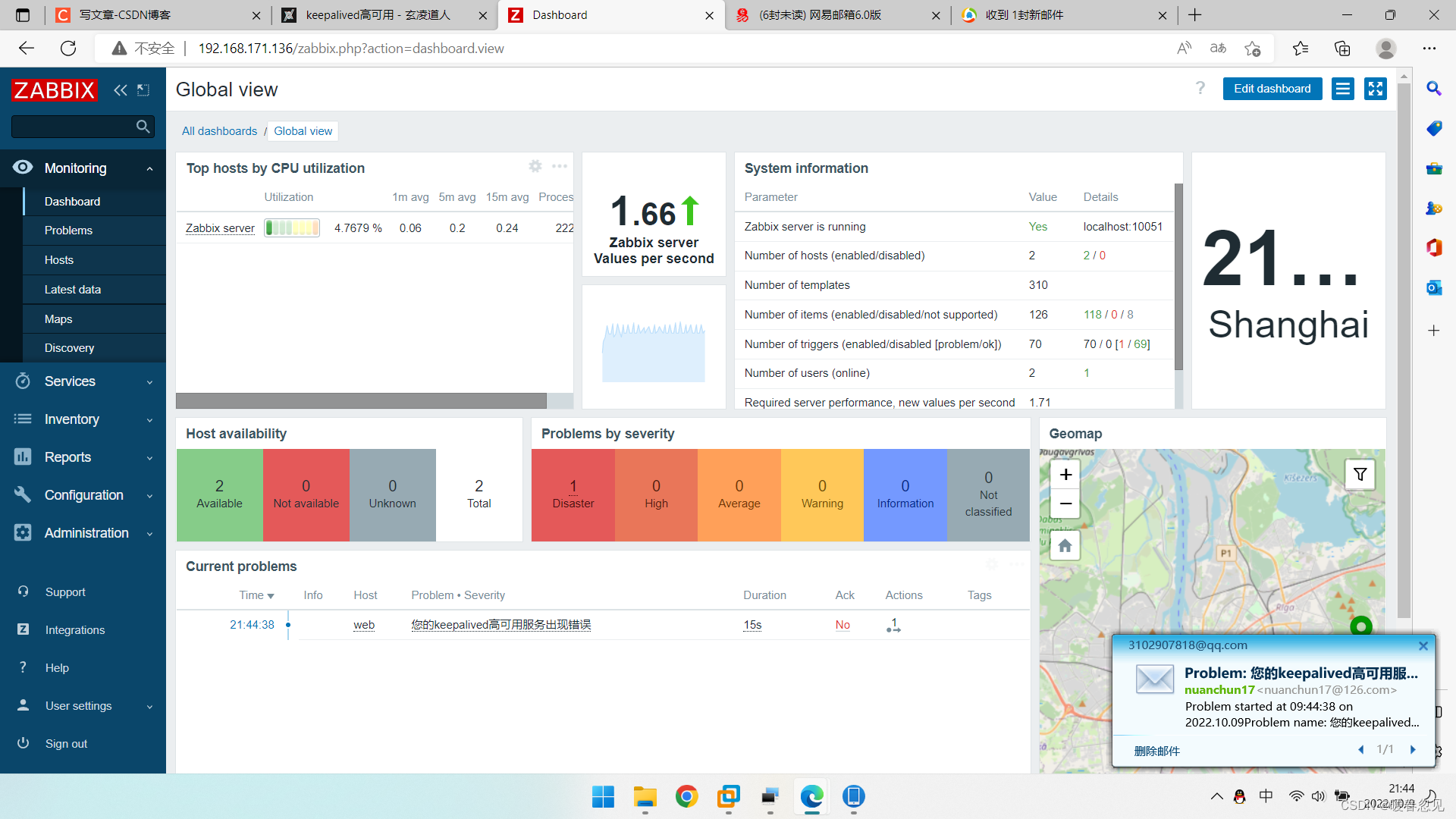1456x819 pixels.
Task: Open Edge settings and more menu
Action: [1429, 49]
